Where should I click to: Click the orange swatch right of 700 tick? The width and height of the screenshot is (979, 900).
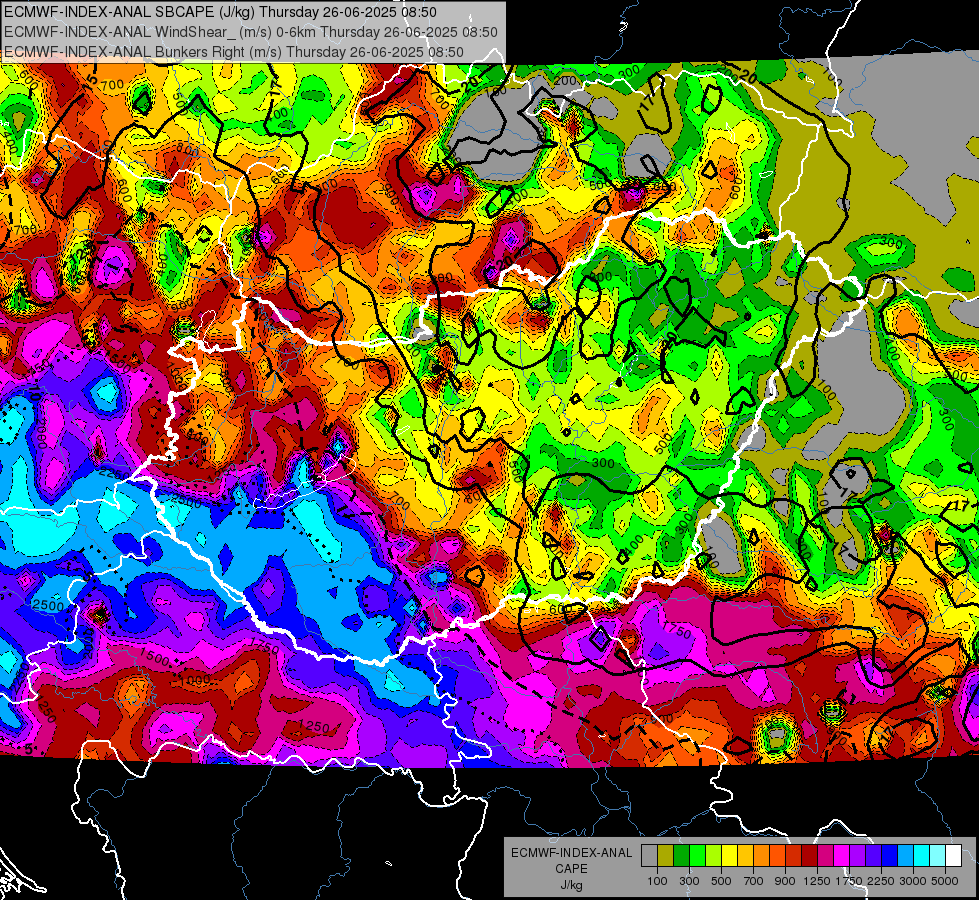tap(761, 856)
